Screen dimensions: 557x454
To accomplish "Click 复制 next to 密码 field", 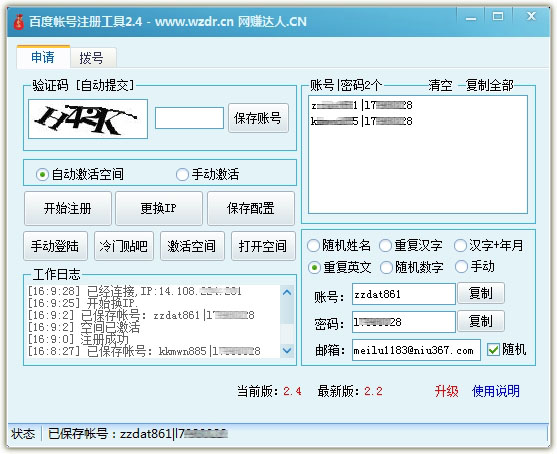I will coord(481,321).
